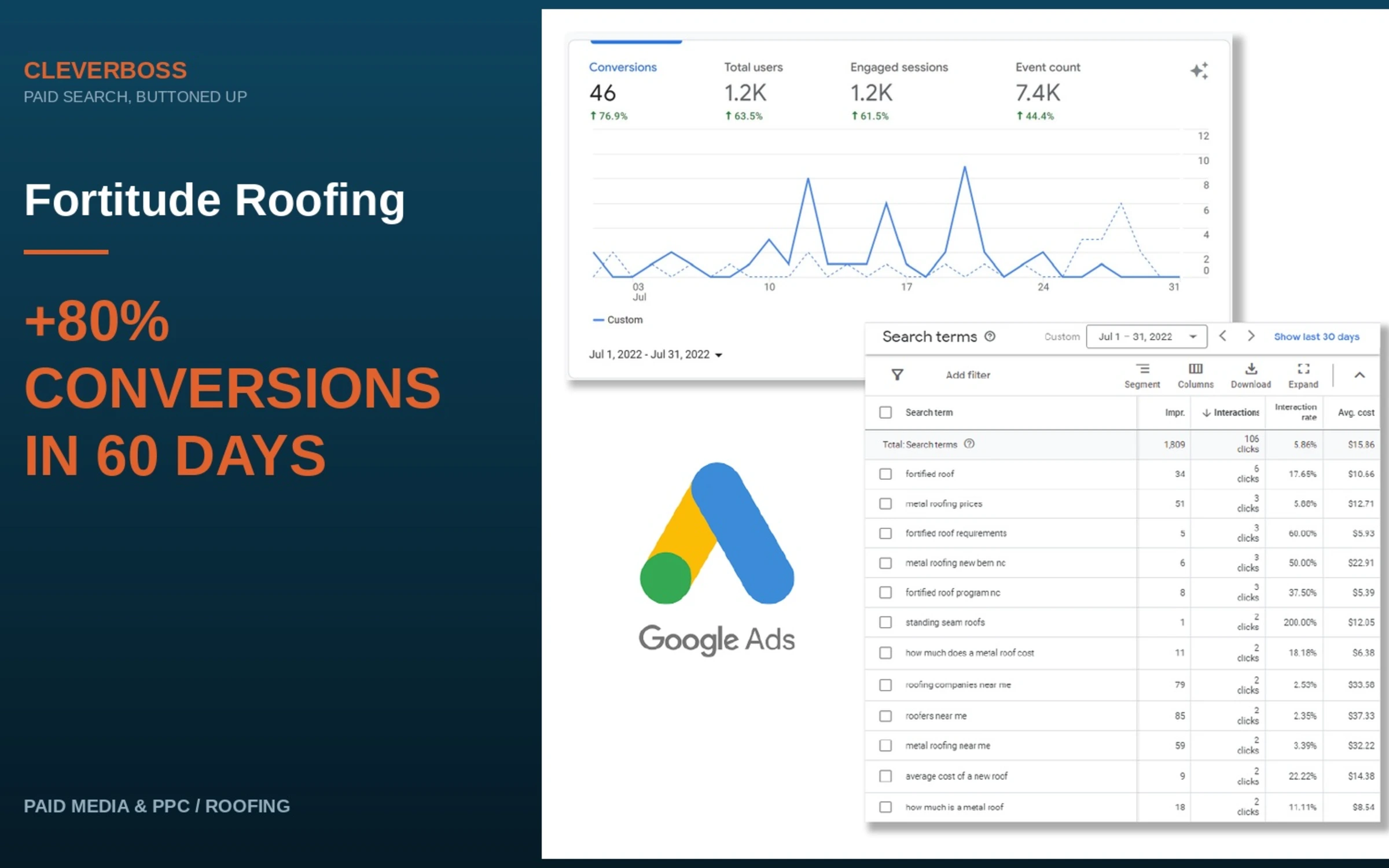Select the Engaged sessions metric tab
1389x868 pixels.
click(x=899, y=91)
